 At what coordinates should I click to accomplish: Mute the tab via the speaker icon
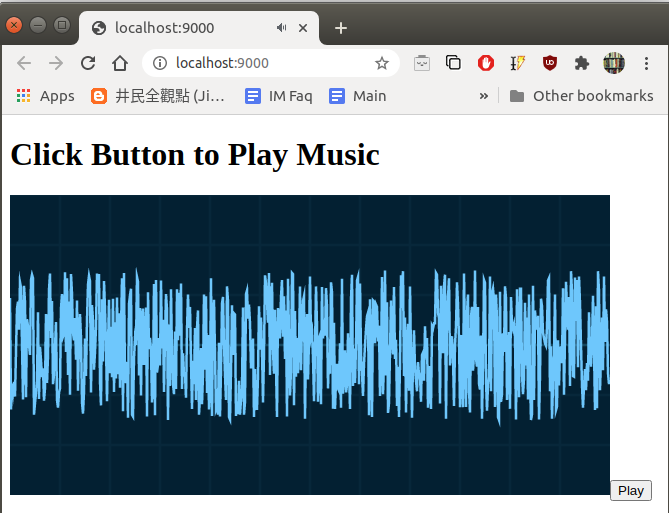[281, 28]
